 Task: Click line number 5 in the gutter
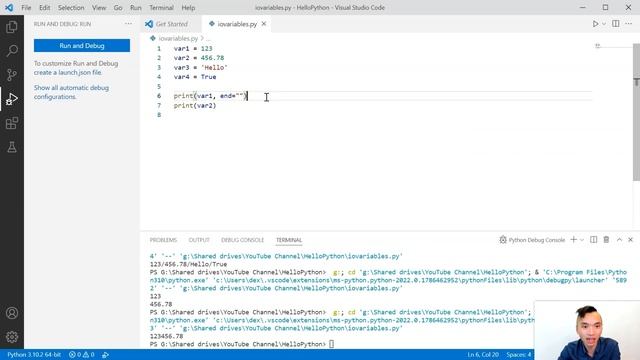pyautogui.click(x=159, y=87)
